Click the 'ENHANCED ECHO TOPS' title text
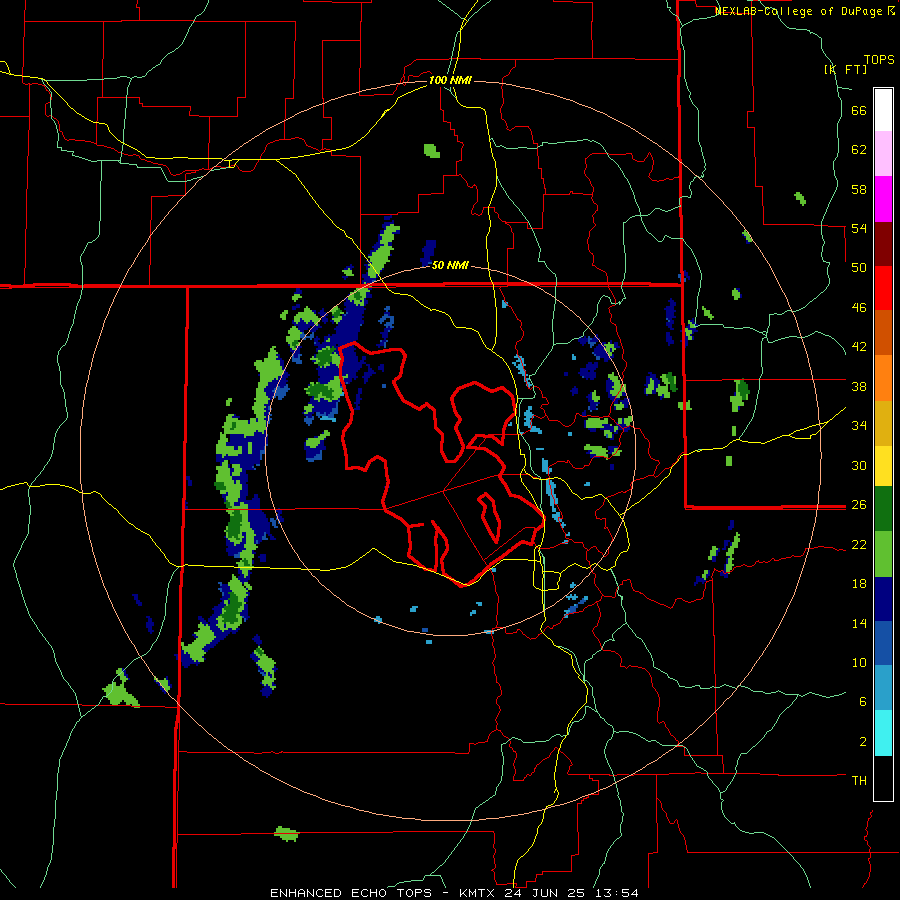 point(351,893)
